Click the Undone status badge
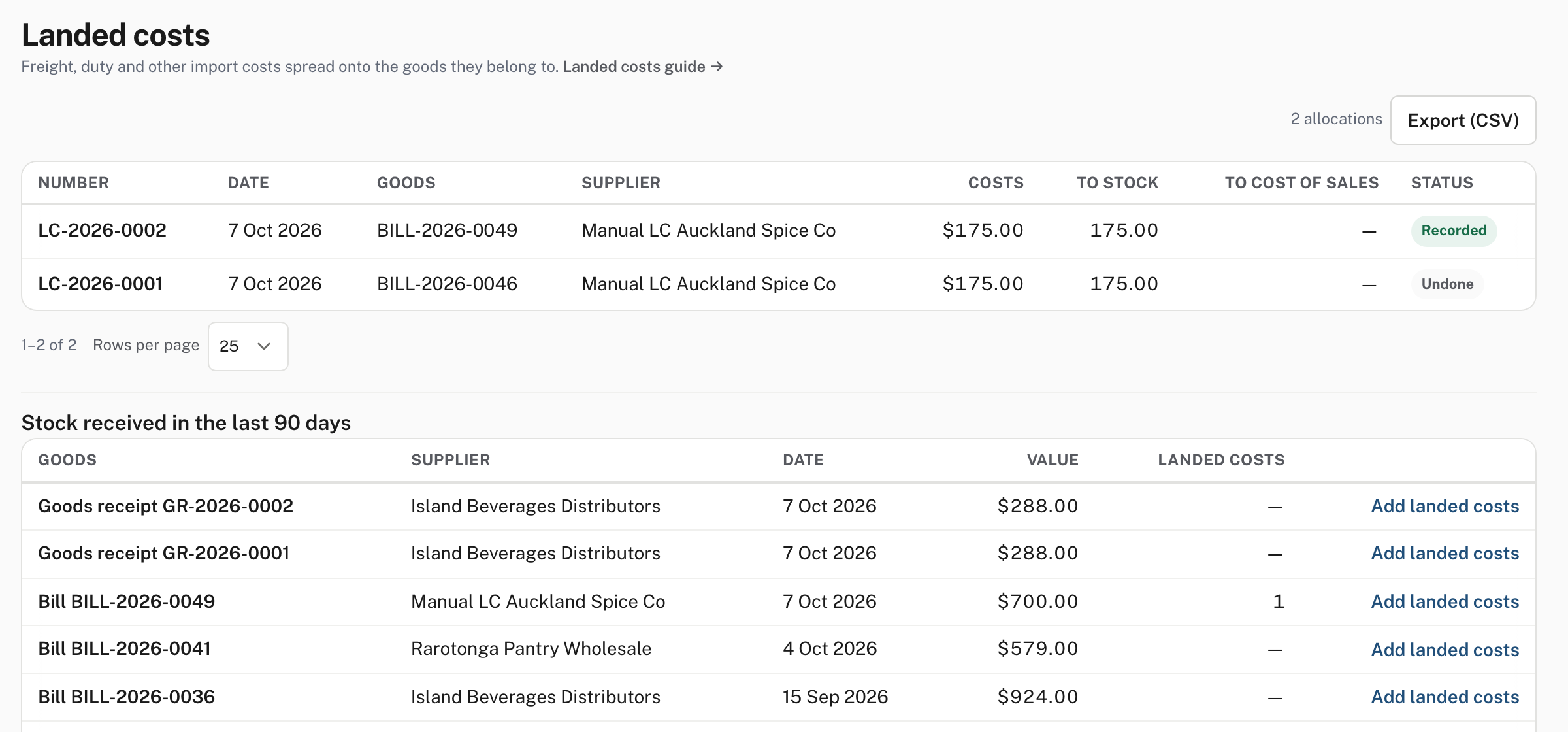Image resolution: width=1568 pixels, height=732 pixels. point(1447,284)
